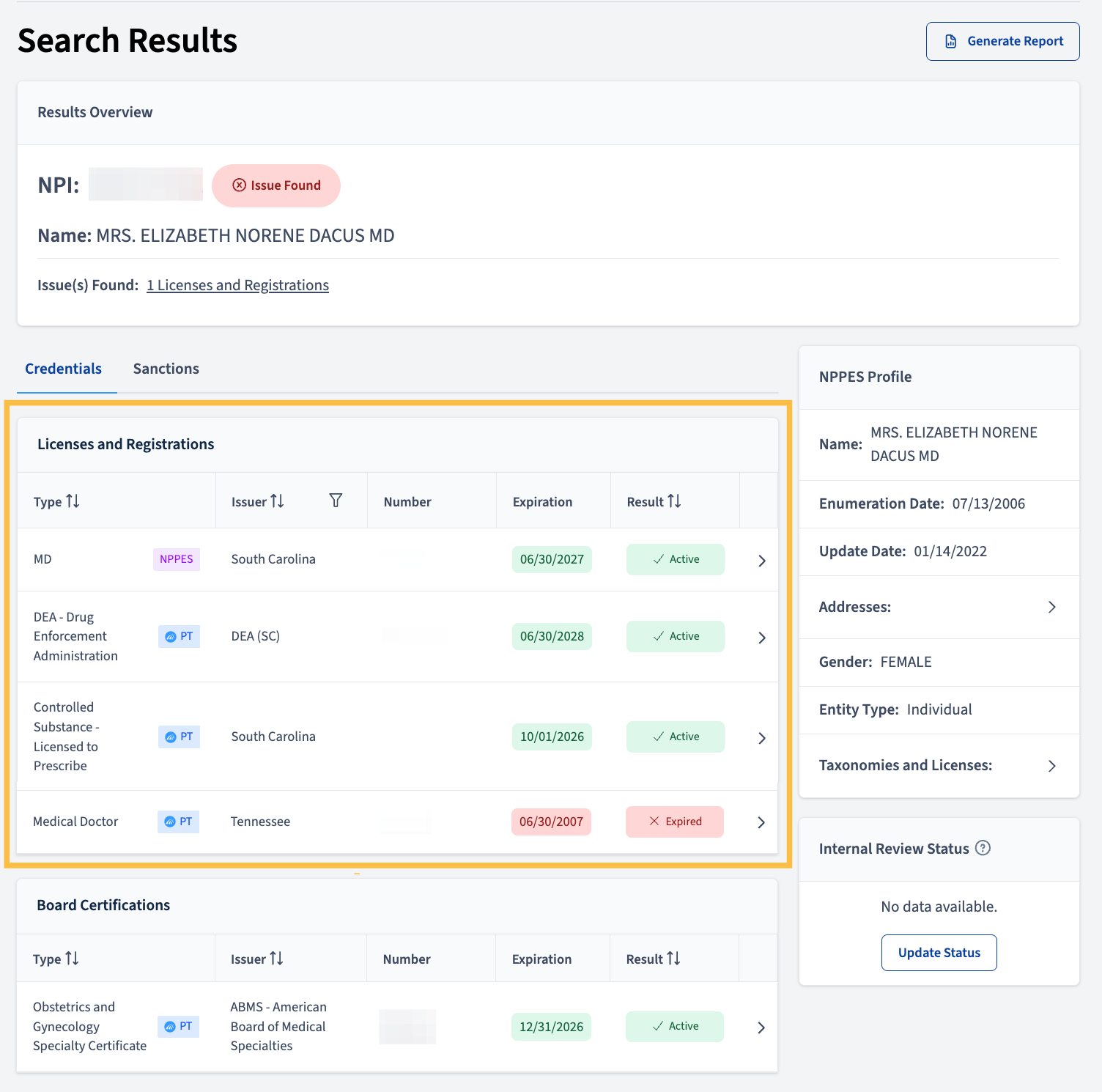The height and width of the screenshot is (1092, 1102).
Task: Click the Issue Found status badge
Action: tap(276, 185)
